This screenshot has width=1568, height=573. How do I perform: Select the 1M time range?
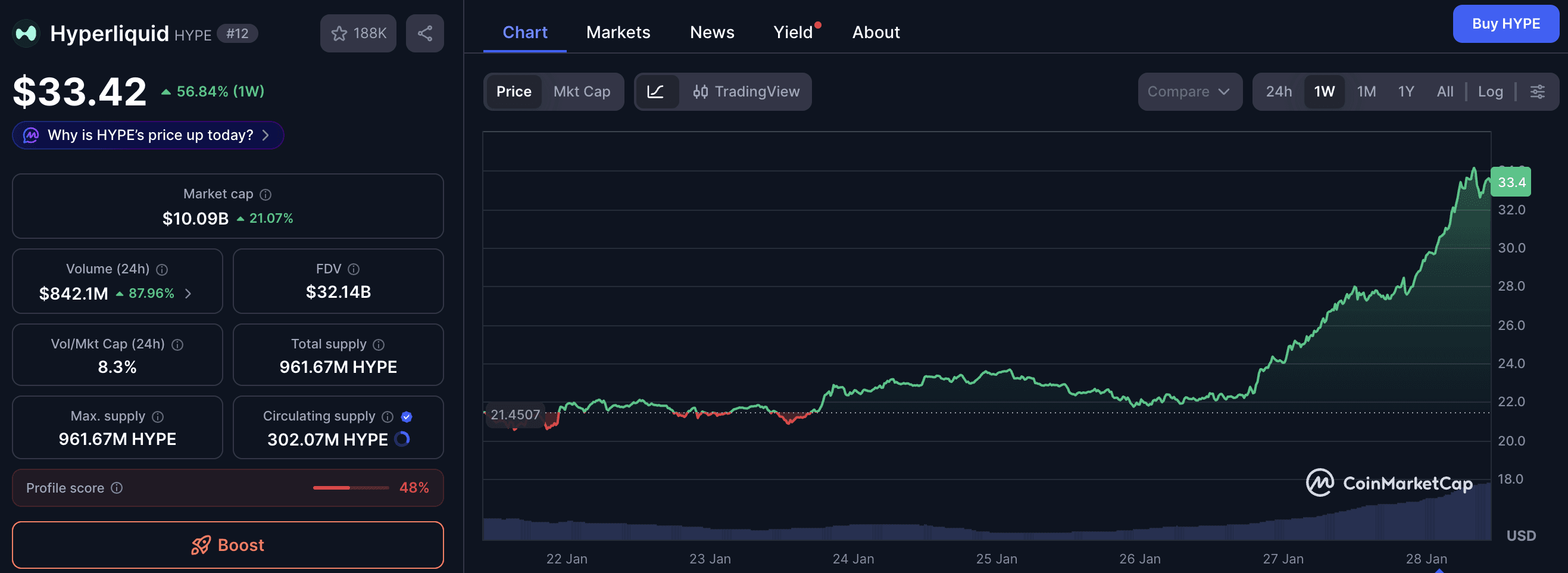point(1367,91)
